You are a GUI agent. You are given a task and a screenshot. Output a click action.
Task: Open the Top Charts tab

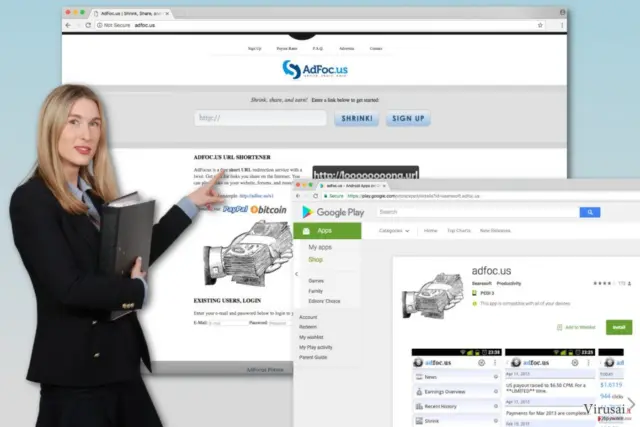click(x=459, y=231)
